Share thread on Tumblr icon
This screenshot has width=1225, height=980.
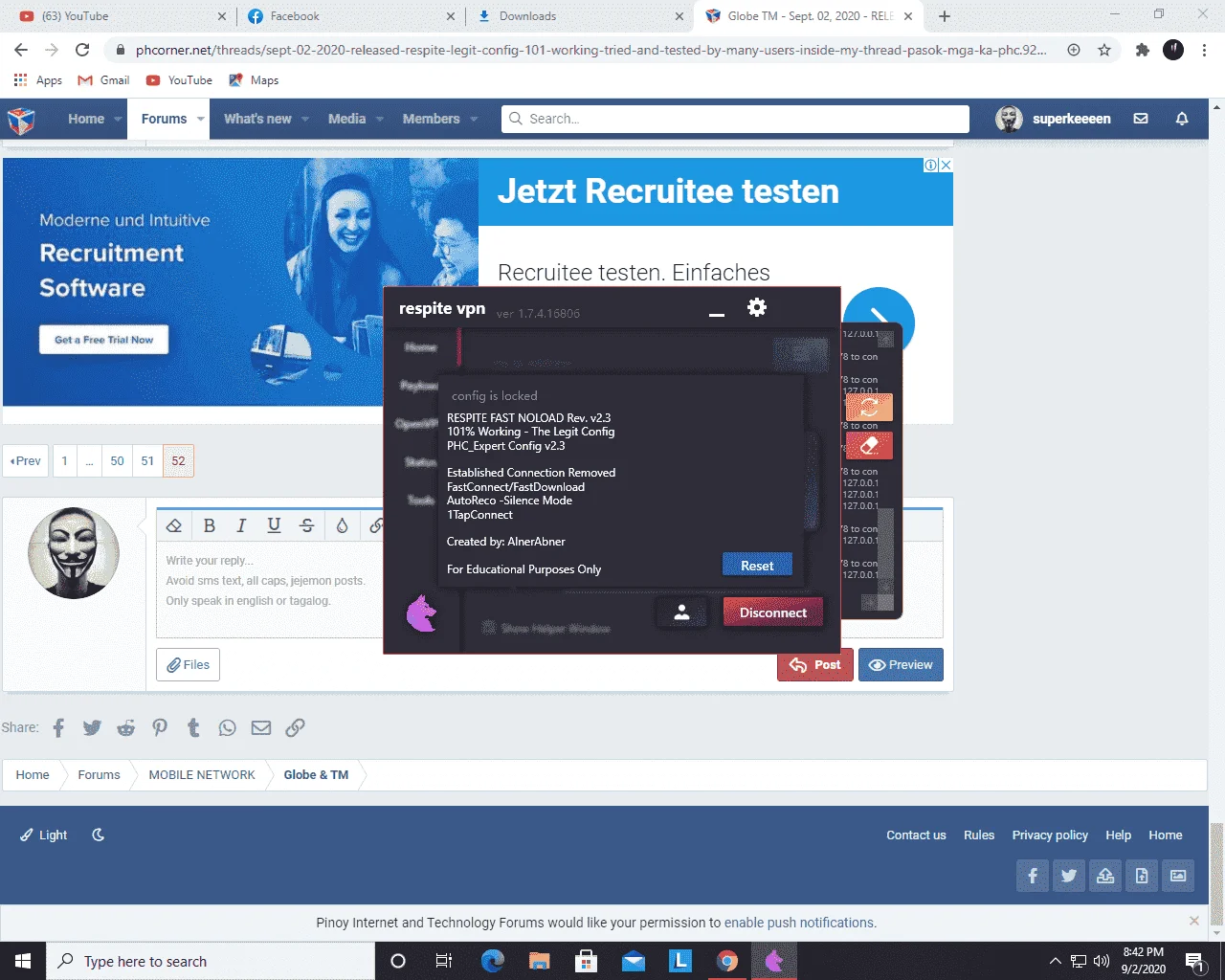point(193,728)
